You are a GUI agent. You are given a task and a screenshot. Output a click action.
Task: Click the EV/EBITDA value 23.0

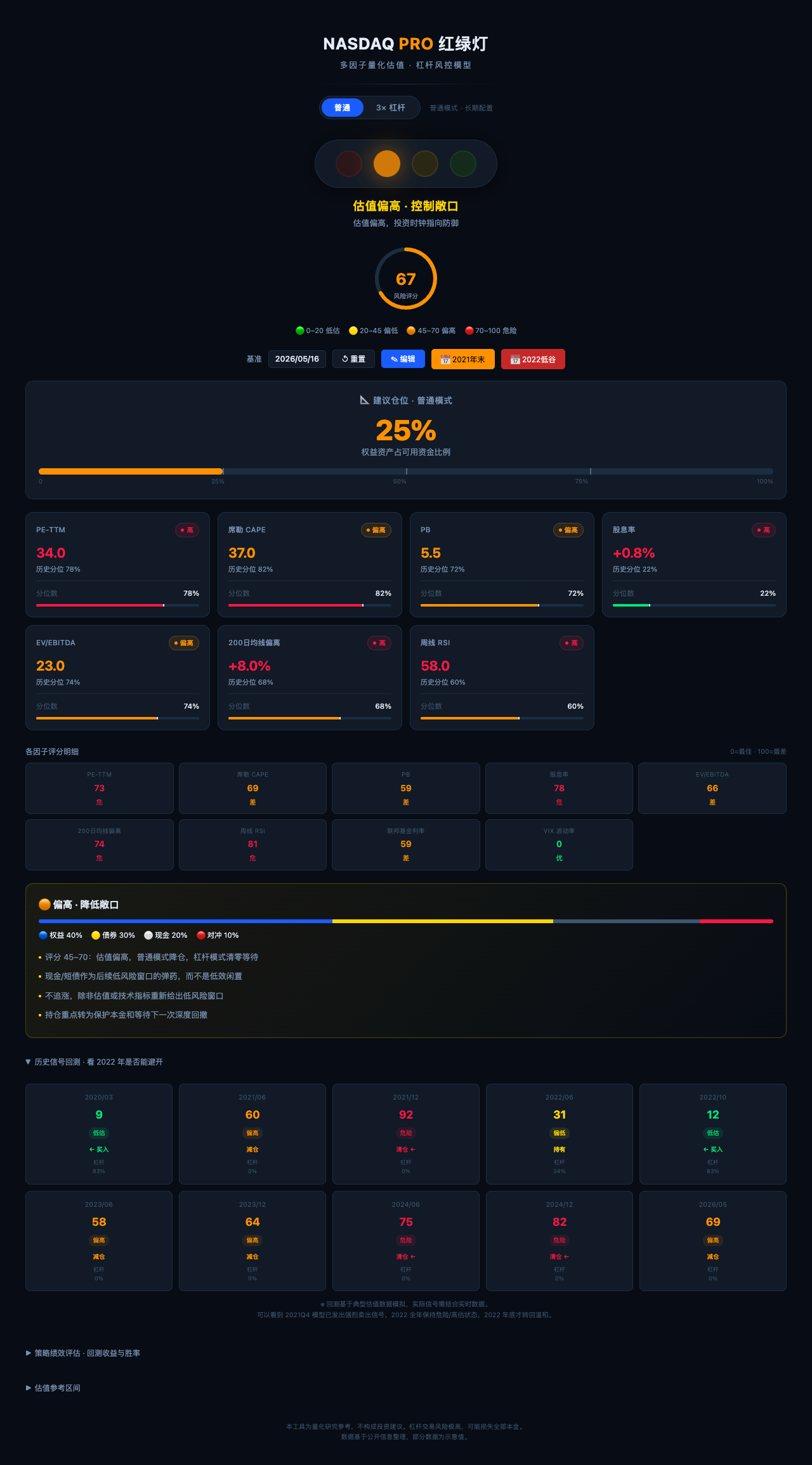(50, 666)
